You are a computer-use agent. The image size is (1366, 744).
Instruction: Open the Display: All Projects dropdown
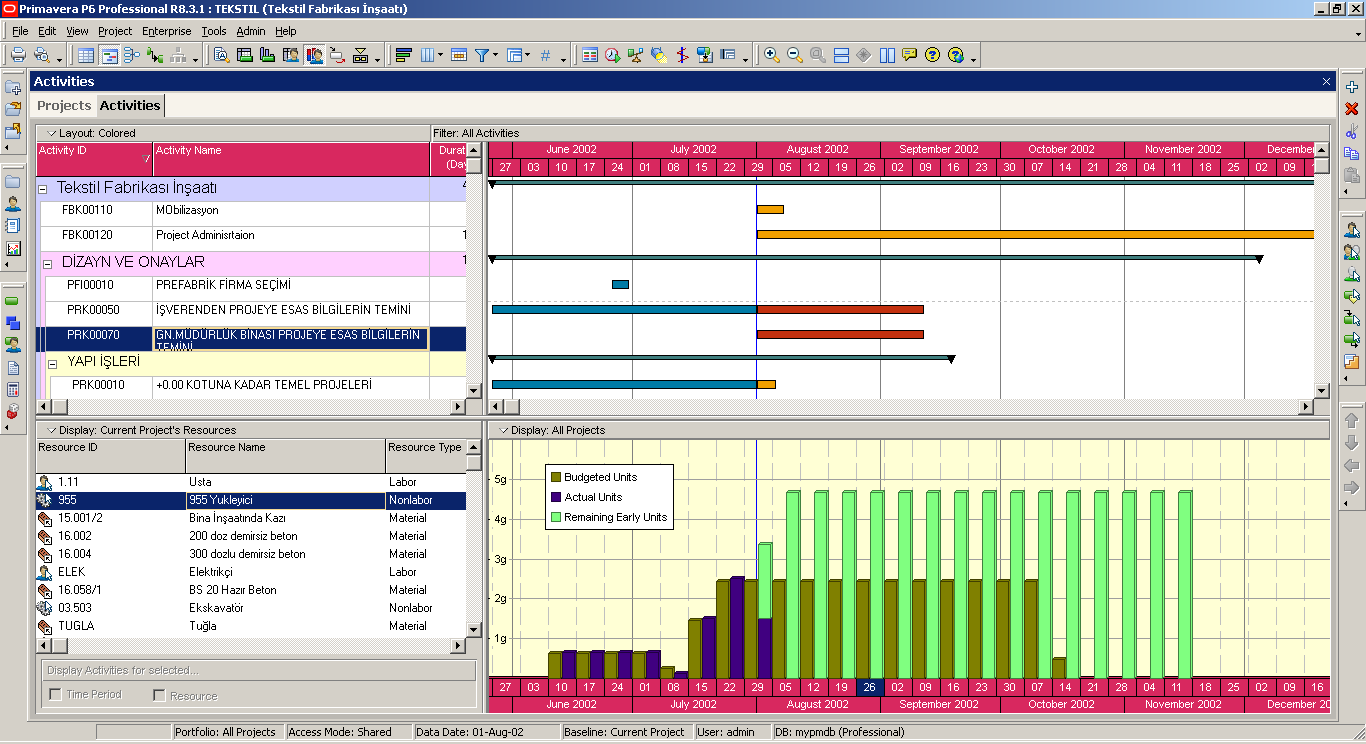click(503, 431)
